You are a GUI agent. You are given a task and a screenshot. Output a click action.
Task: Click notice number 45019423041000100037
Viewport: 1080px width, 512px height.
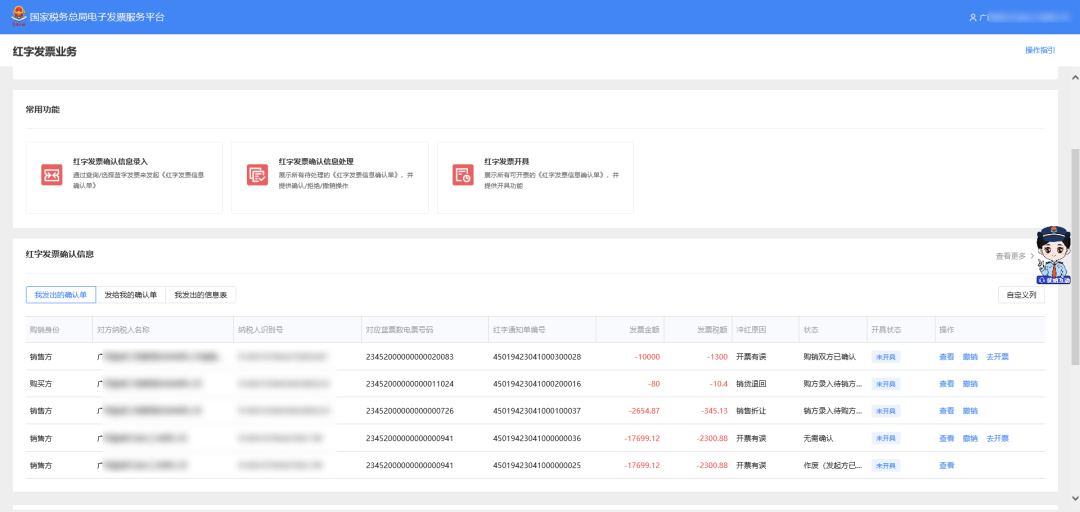pyautogui.click(x=537, y=411)
